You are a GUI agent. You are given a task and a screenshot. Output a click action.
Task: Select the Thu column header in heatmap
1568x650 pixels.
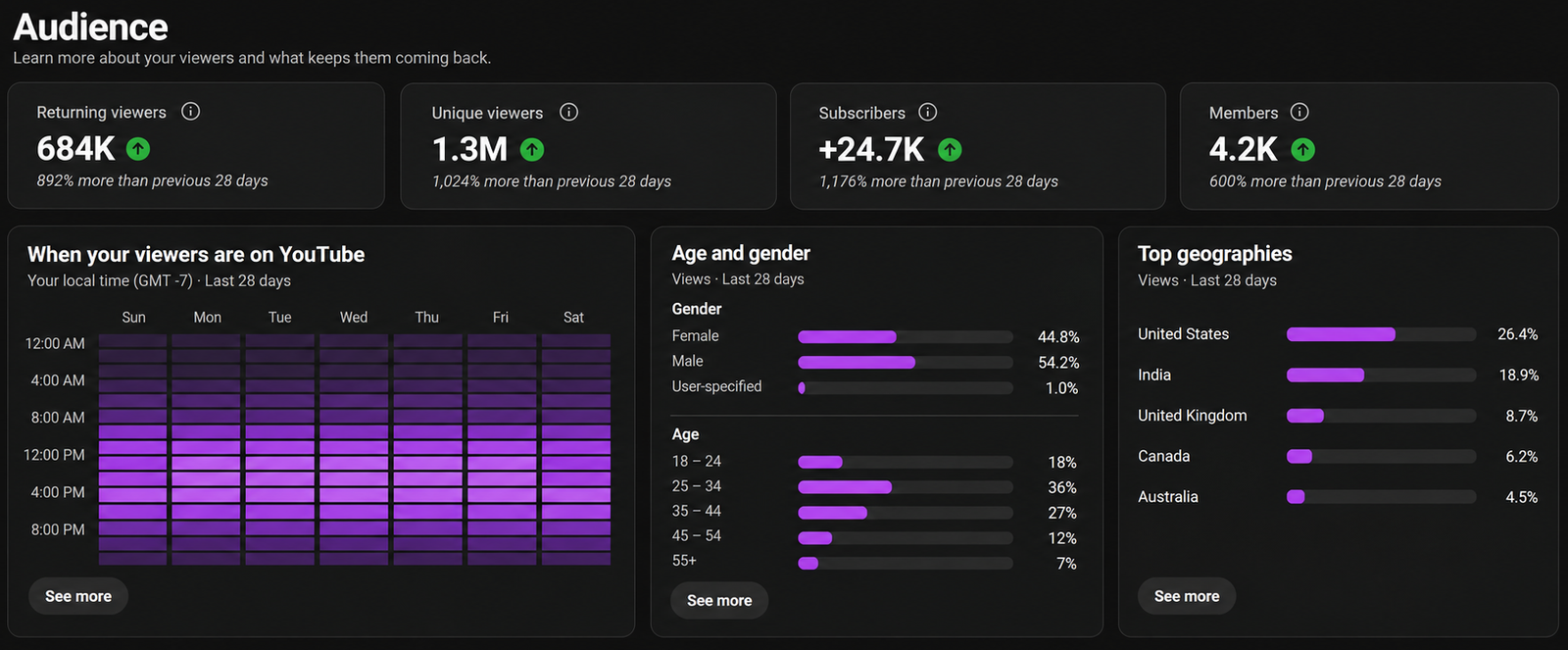(x=427, y=318)
